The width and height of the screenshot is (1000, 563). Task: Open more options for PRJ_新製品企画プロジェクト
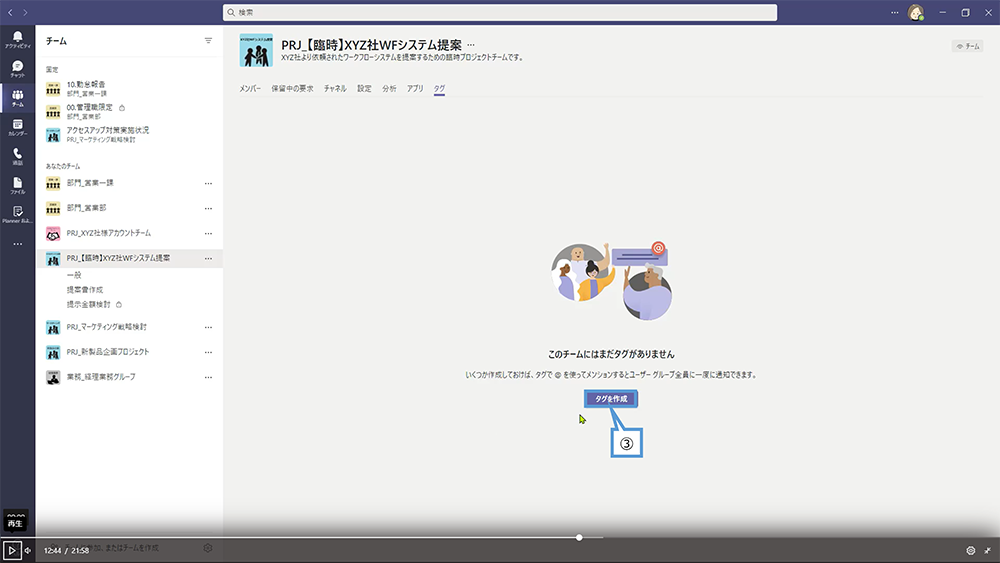208,352
